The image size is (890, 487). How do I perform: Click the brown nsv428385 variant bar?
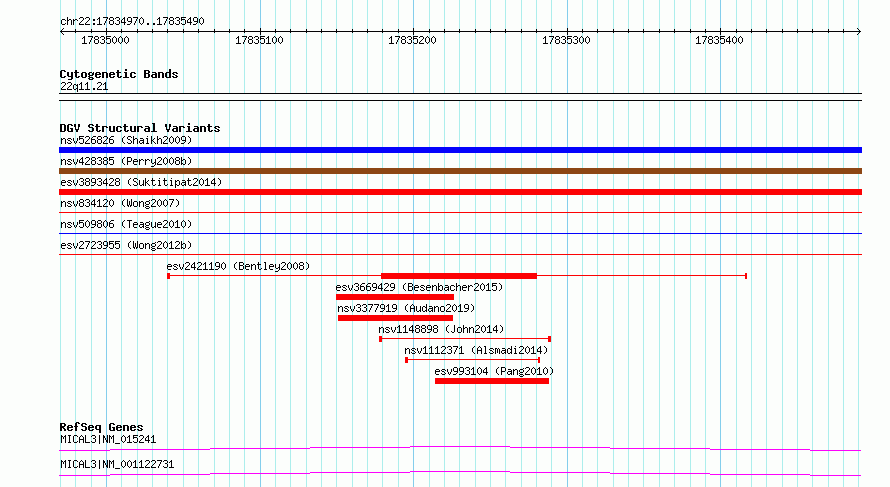pos(460,171)
